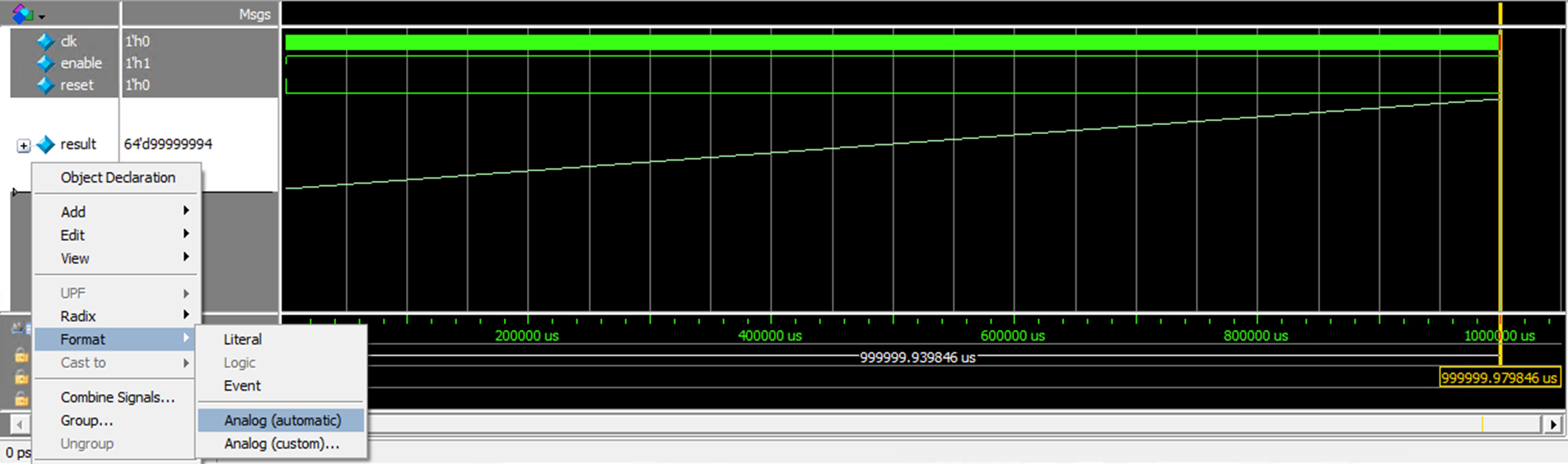This screenshot has height=464, width=1568.
Task: Click the yellow cursor time label 999999.979846 us
Action: pyautogui.click(x=1499, y=378)
